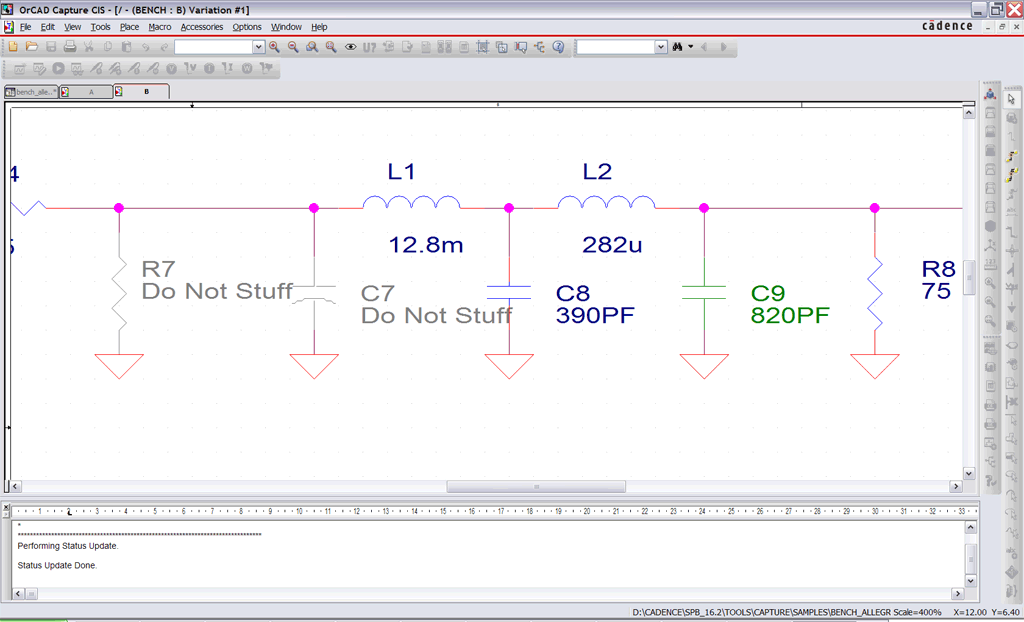Click the forward navigation arrow near search
The height and width of the screenshot is (622, 1024).
[722, 46]
